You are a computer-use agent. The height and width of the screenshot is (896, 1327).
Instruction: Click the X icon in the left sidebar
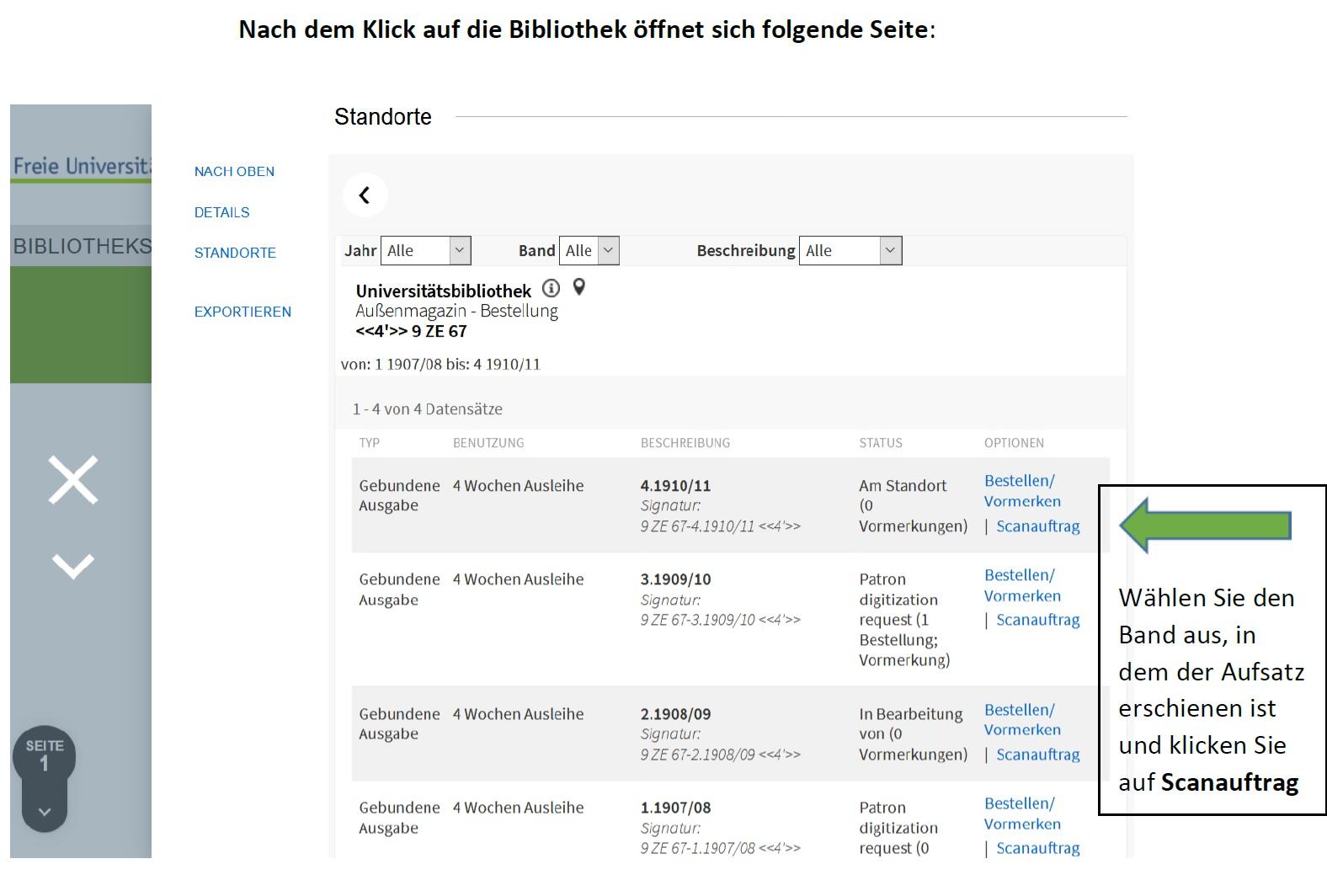click(72, 480)
